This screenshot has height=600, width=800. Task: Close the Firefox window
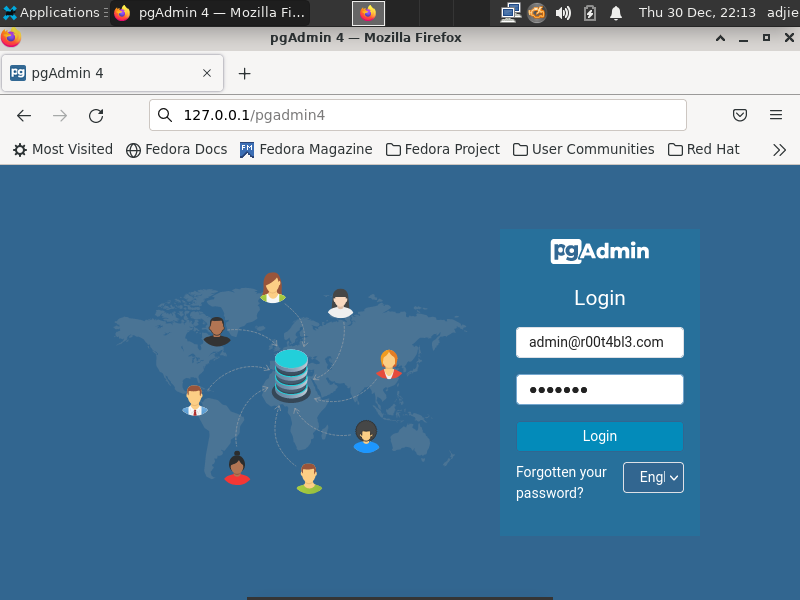(789, 38)
